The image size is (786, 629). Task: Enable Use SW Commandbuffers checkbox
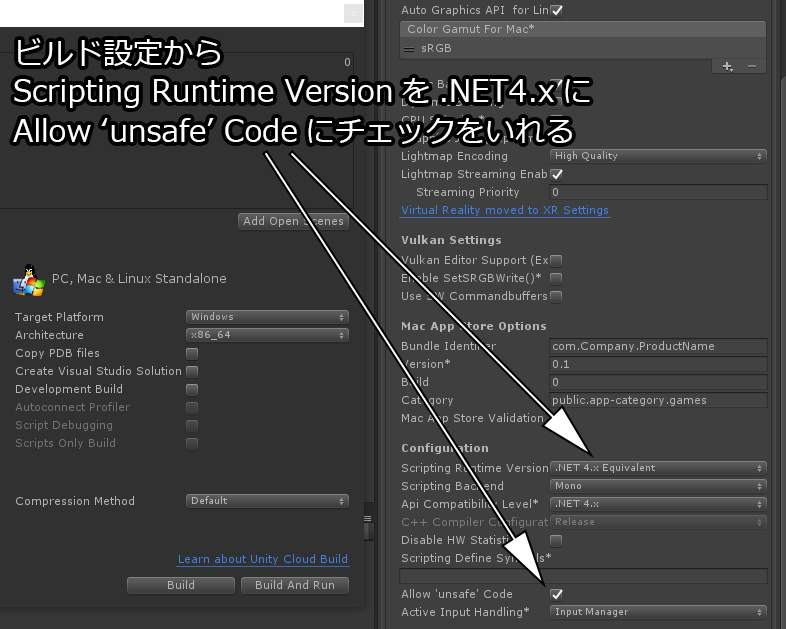pyautogui.click(x=556, y=297)
